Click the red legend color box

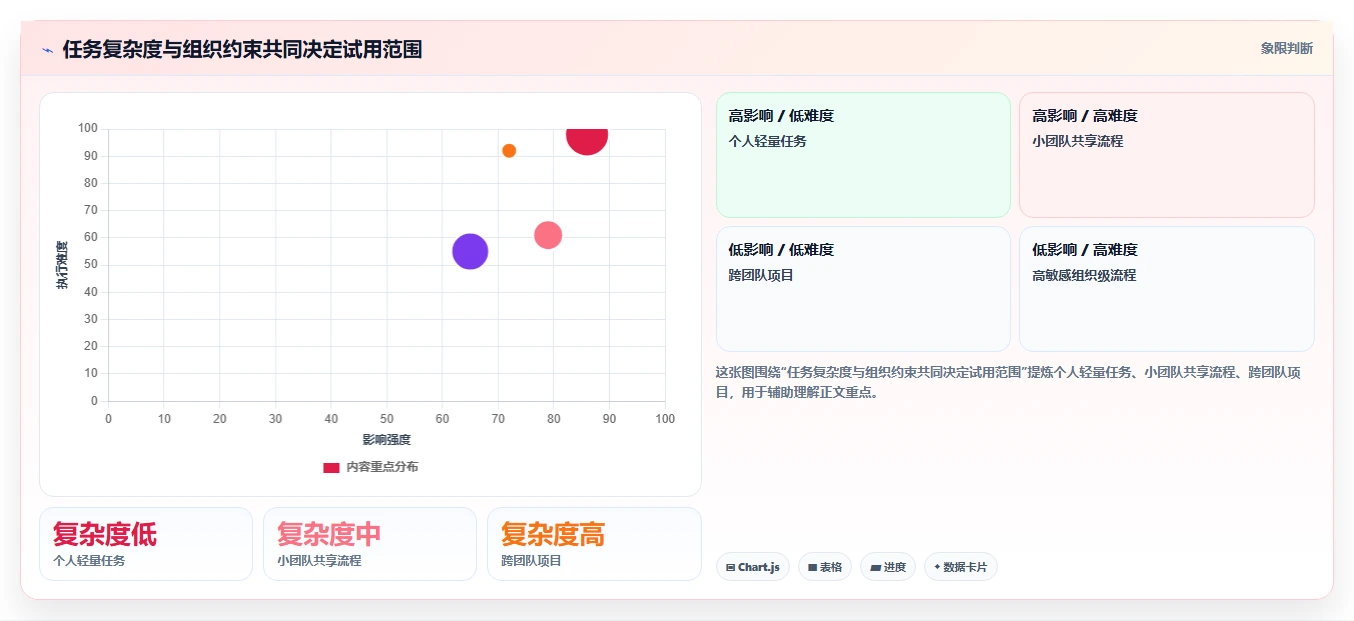(x=331, y=467)
